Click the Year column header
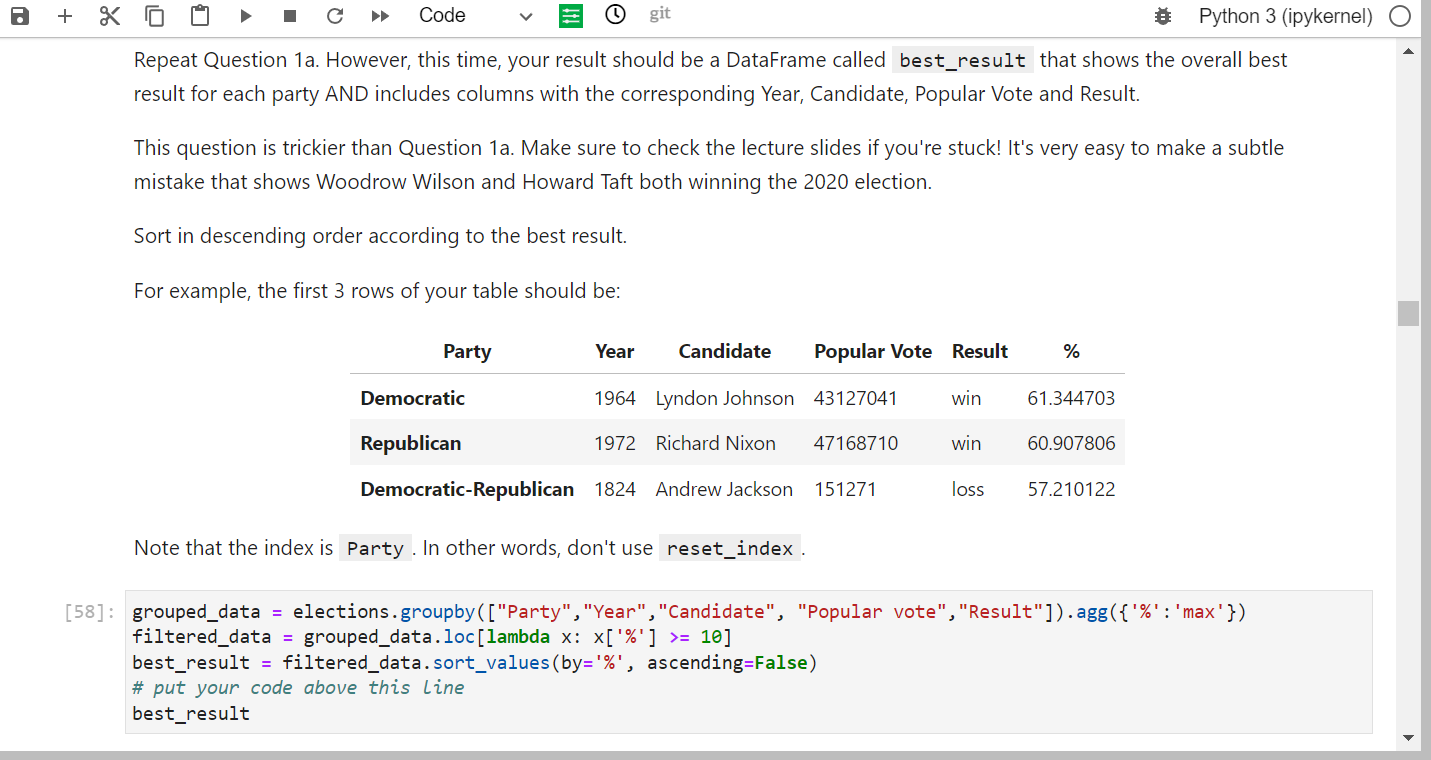Viewport: 1431px width, 760px height. point(614,351)
